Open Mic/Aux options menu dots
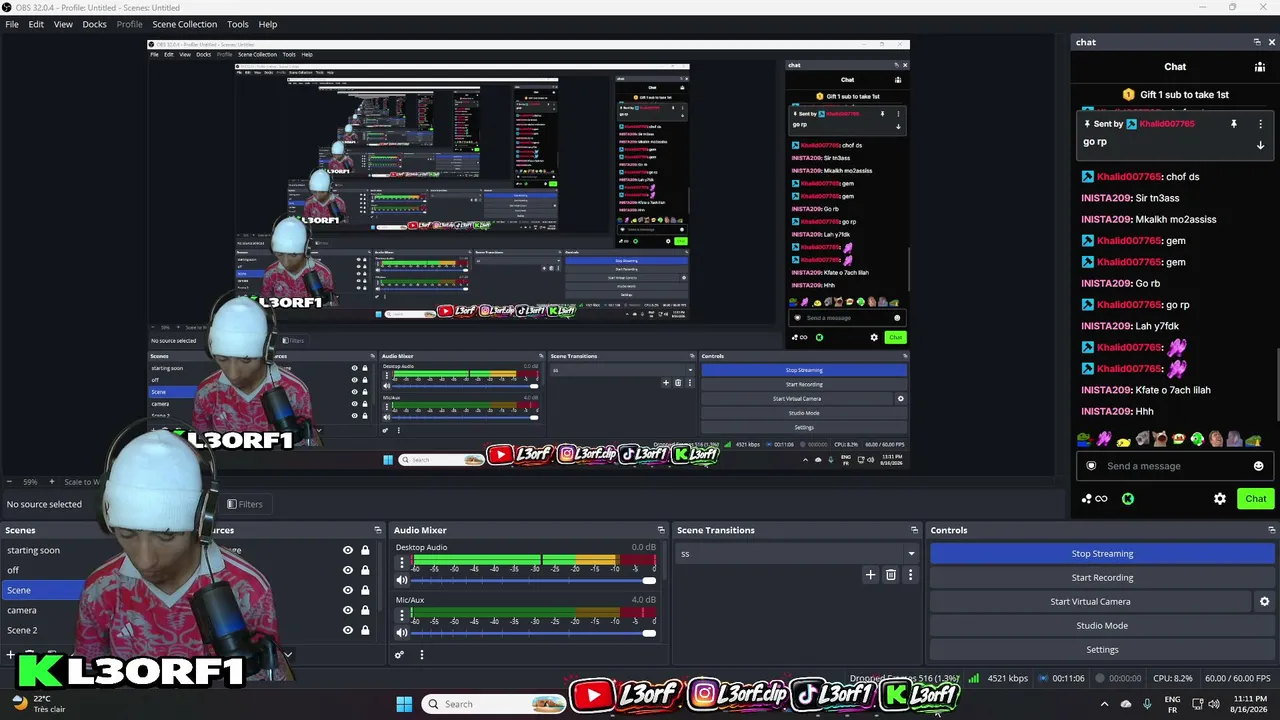This screenshot has width=1280, height=720. click(x=402, y=615)
